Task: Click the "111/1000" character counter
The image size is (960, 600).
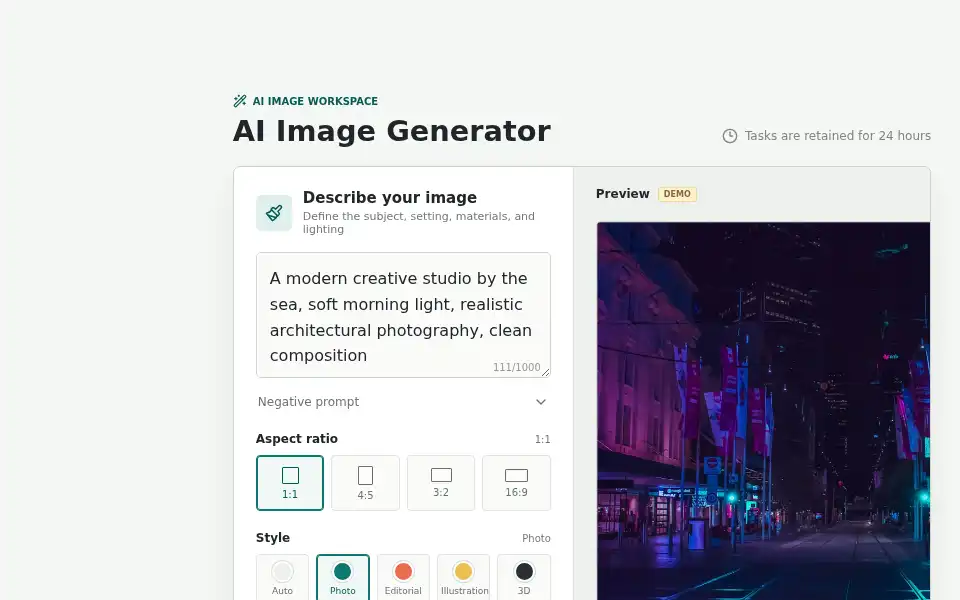Action: (517, 367)
